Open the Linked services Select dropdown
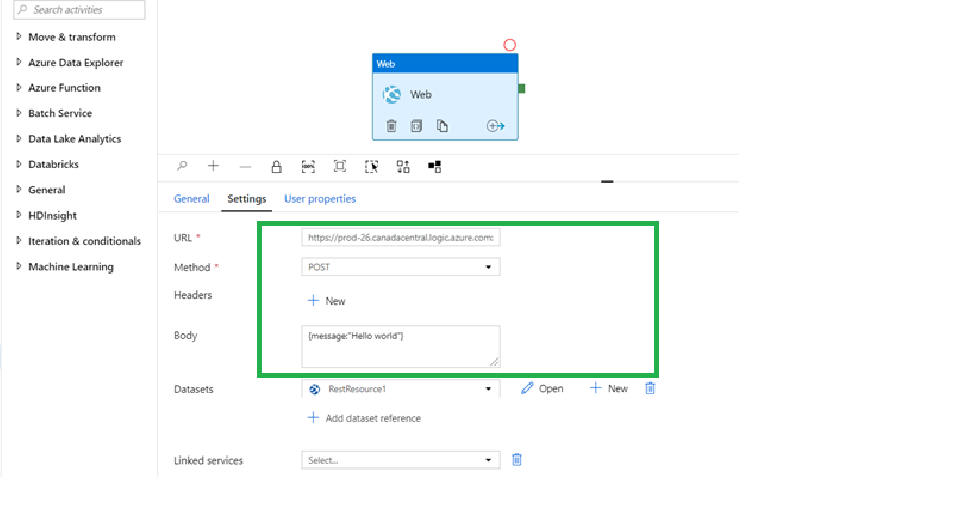 (400, 460)
